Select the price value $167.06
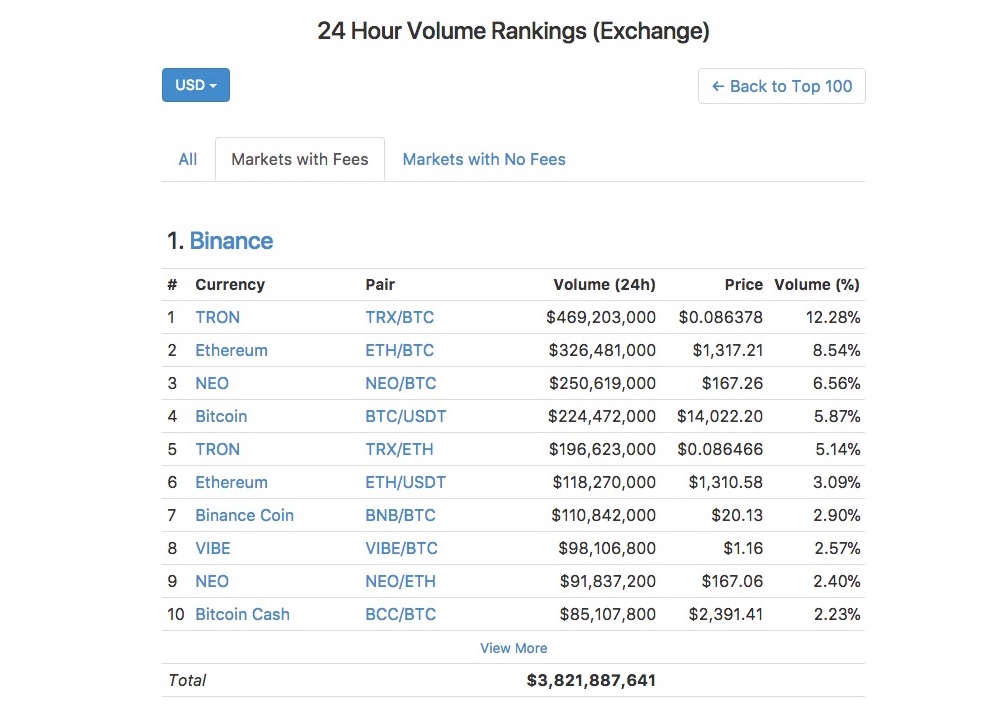Viewport: 1000px width, 723px height. click(x=732, y=581)
